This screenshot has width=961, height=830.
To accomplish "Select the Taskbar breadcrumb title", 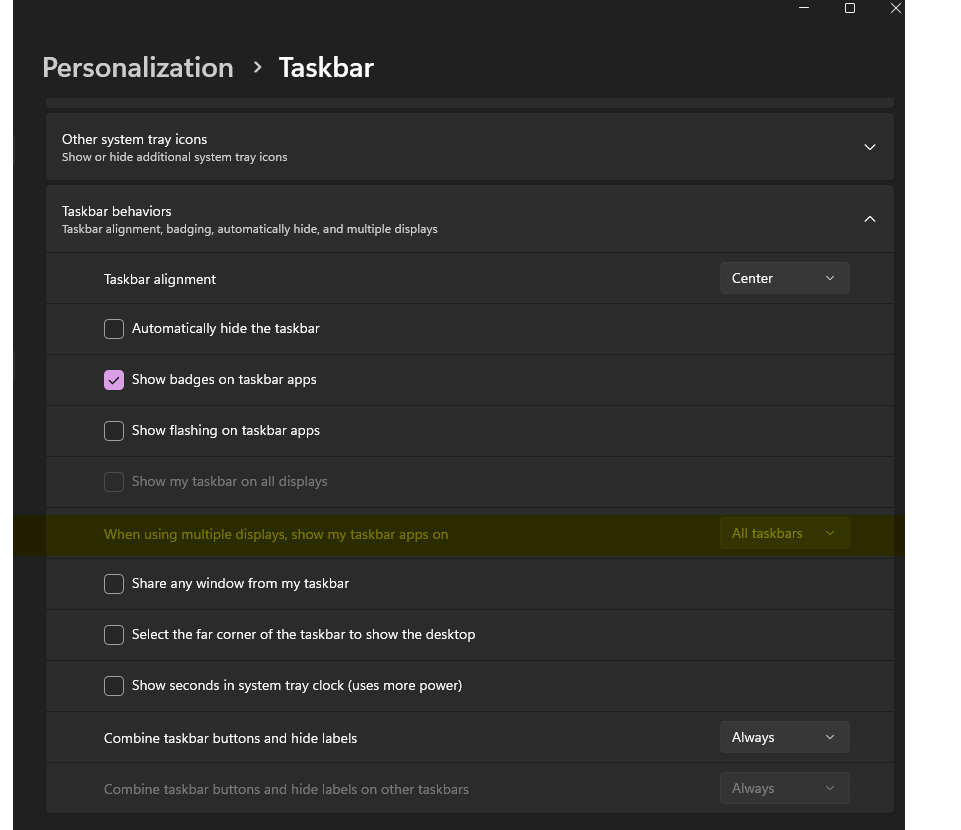I will click(x=325, y=67).
